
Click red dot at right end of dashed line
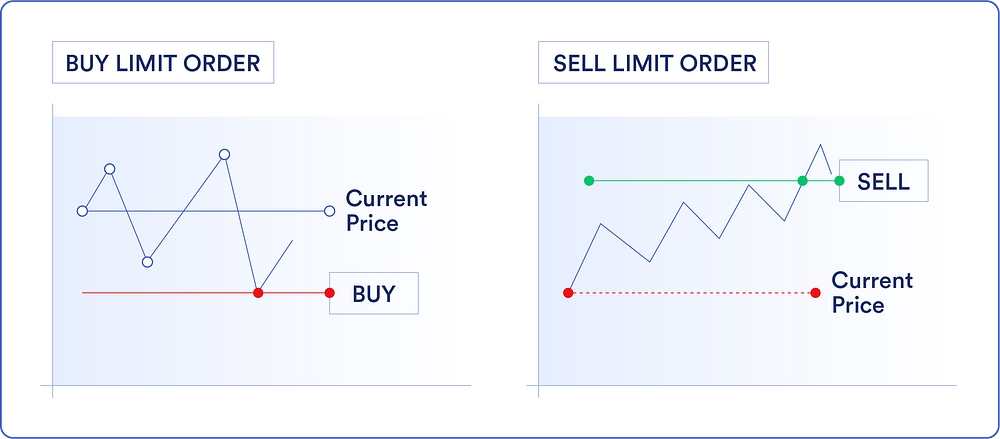click(x=815, y=293)
